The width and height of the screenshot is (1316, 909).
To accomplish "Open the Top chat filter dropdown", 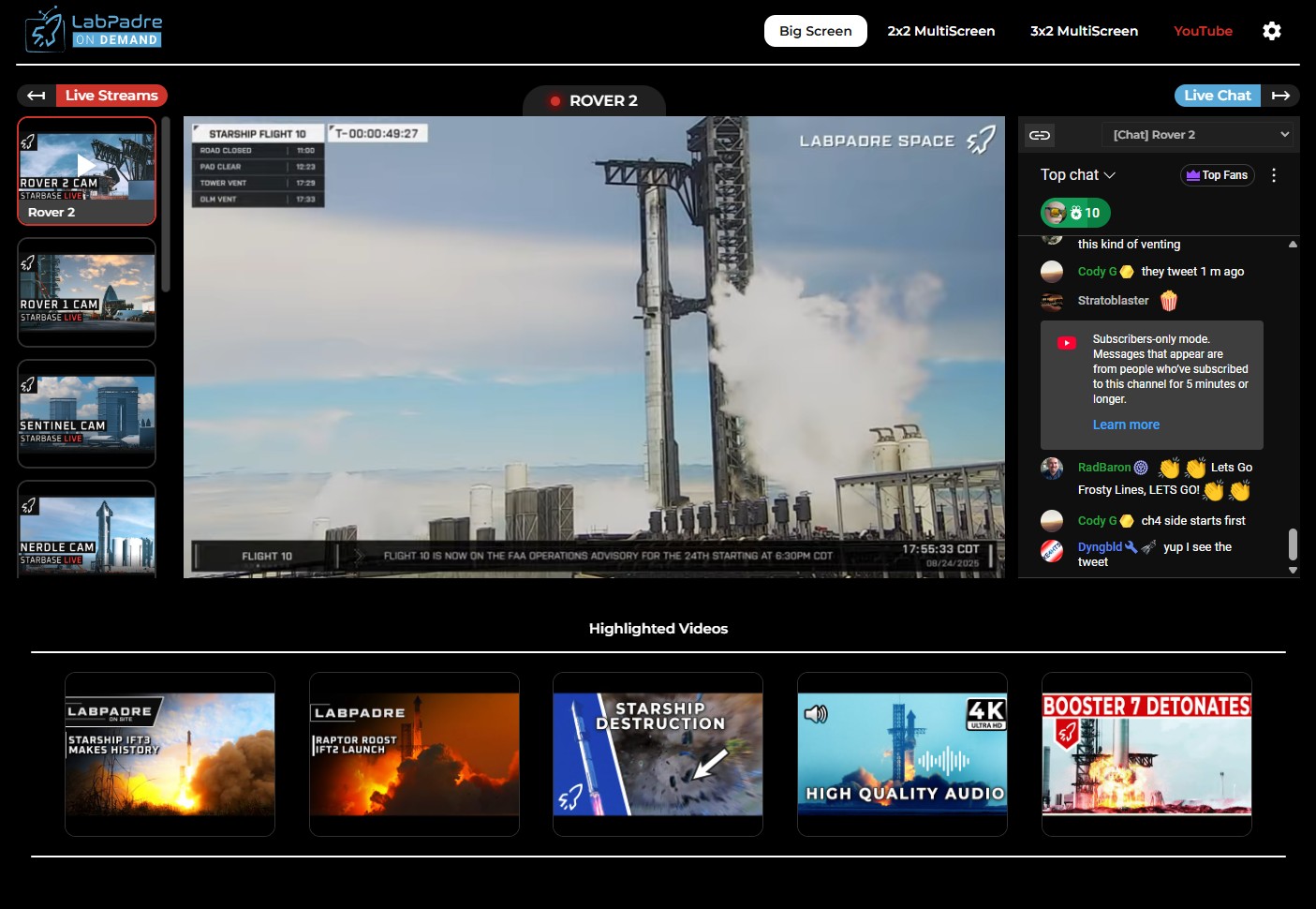I will pyautogui.click(x=1075, y=174).
